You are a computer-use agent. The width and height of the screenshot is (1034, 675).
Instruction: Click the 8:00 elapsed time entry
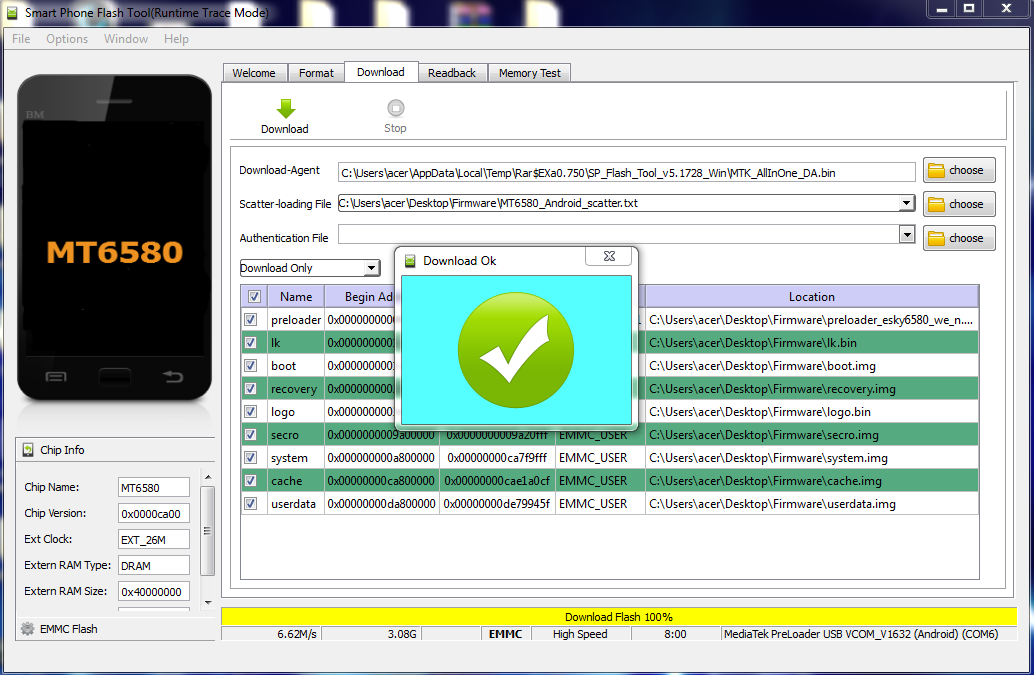tap(675, 634)
